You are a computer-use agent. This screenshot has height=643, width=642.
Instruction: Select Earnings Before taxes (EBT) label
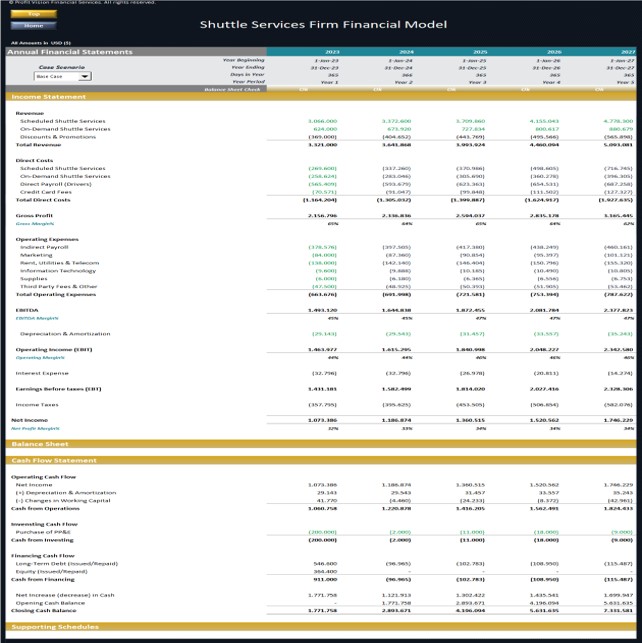(59, 389)
